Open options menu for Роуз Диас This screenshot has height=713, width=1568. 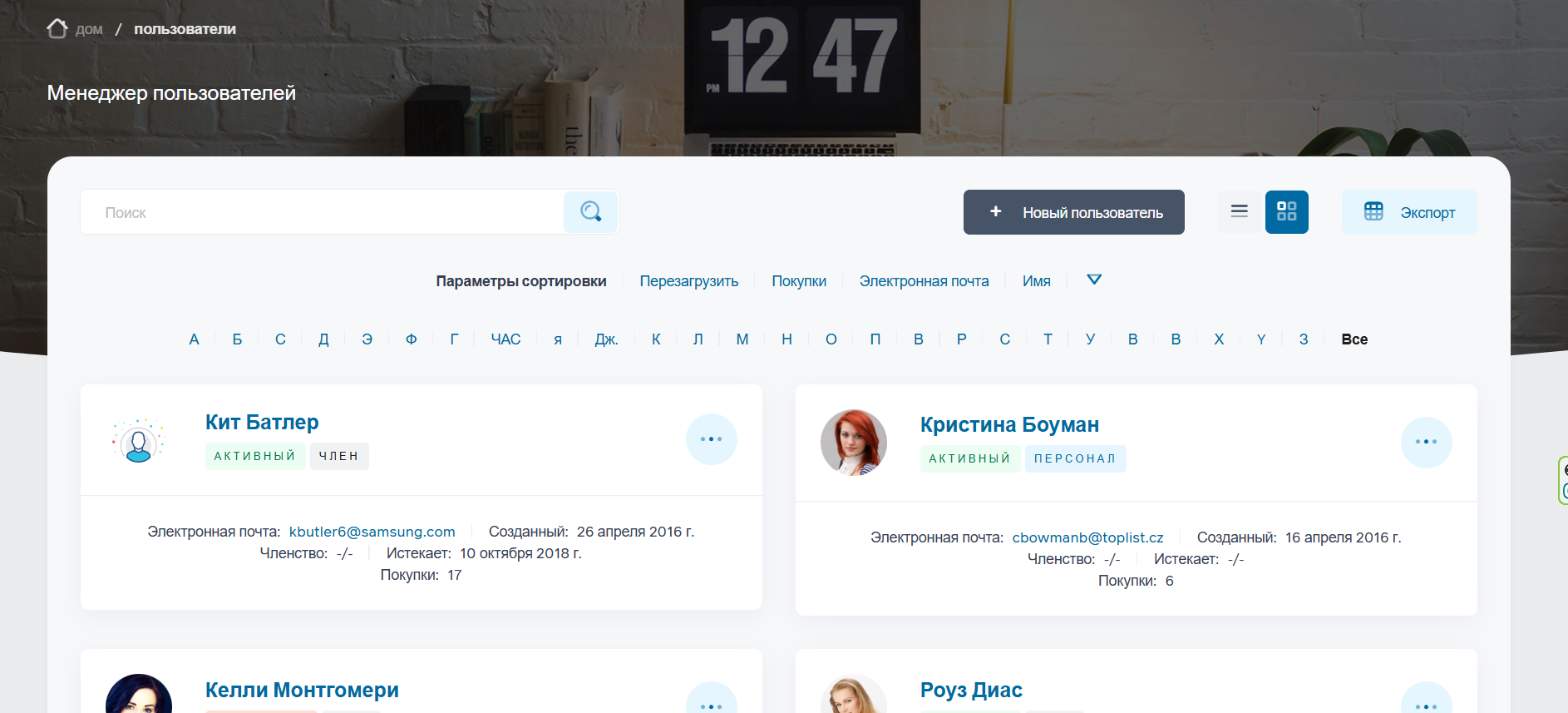[x=1427, y=699]
